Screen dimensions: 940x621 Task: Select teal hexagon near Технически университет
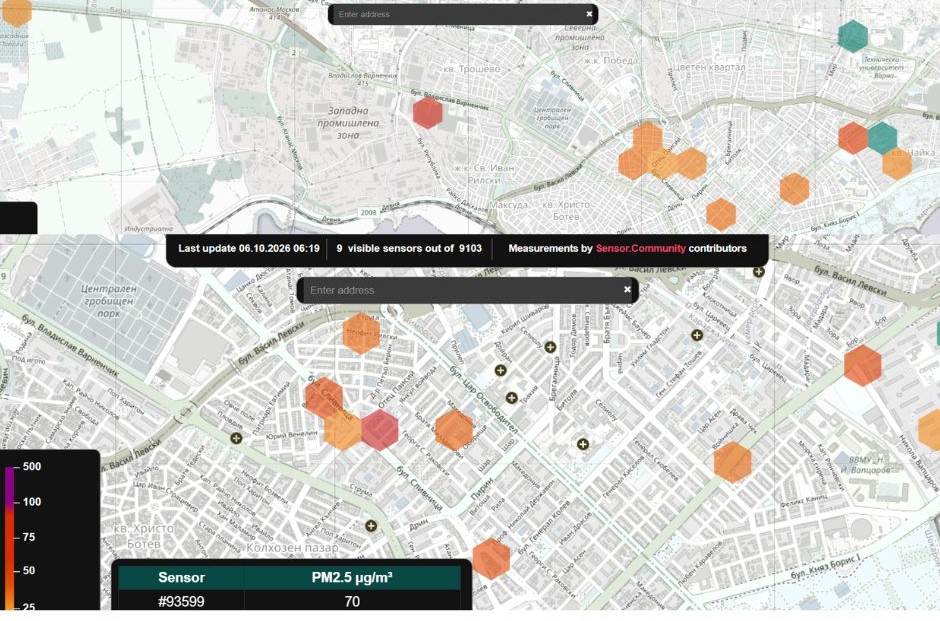coord(852,36)
